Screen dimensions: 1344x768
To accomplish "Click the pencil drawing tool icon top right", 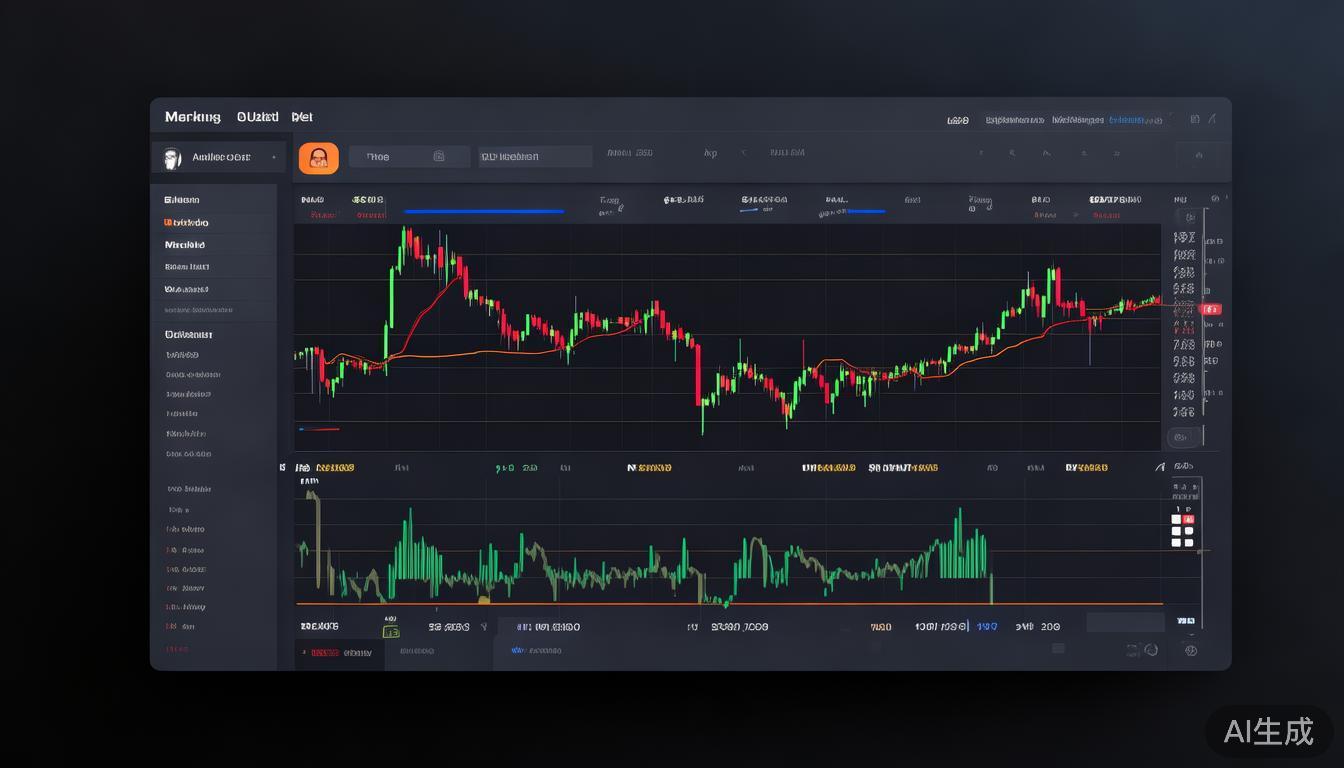I will pyautogui.click(x=1213, y=118).
